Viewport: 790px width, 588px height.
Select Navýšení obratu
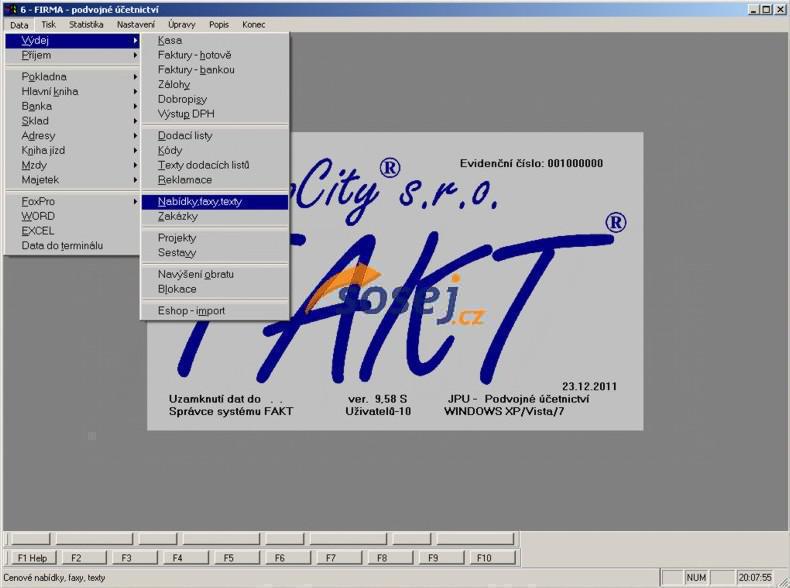coord(215,275)
